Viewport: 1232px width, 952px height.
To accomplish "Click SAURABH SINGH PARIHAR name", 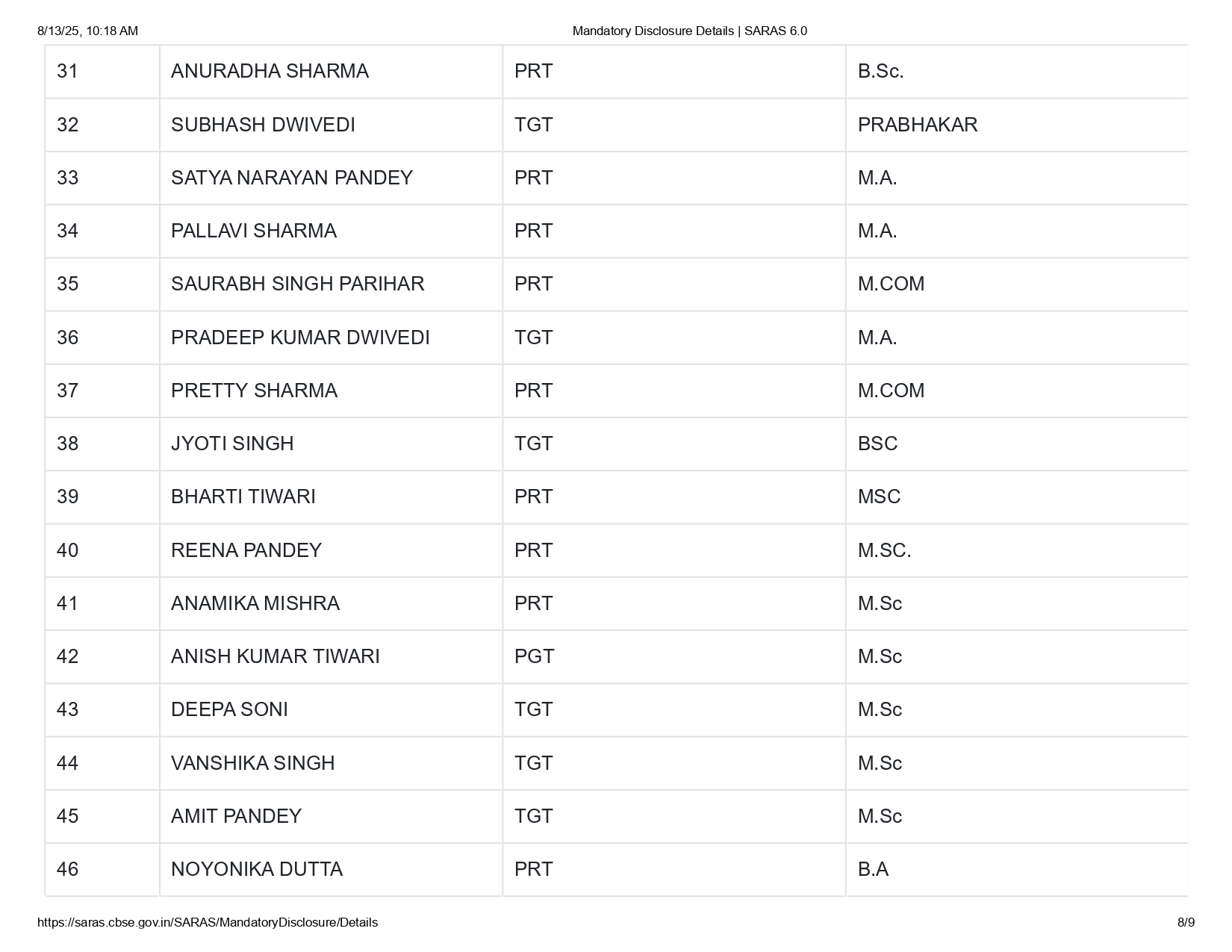I will pos(297,284).
